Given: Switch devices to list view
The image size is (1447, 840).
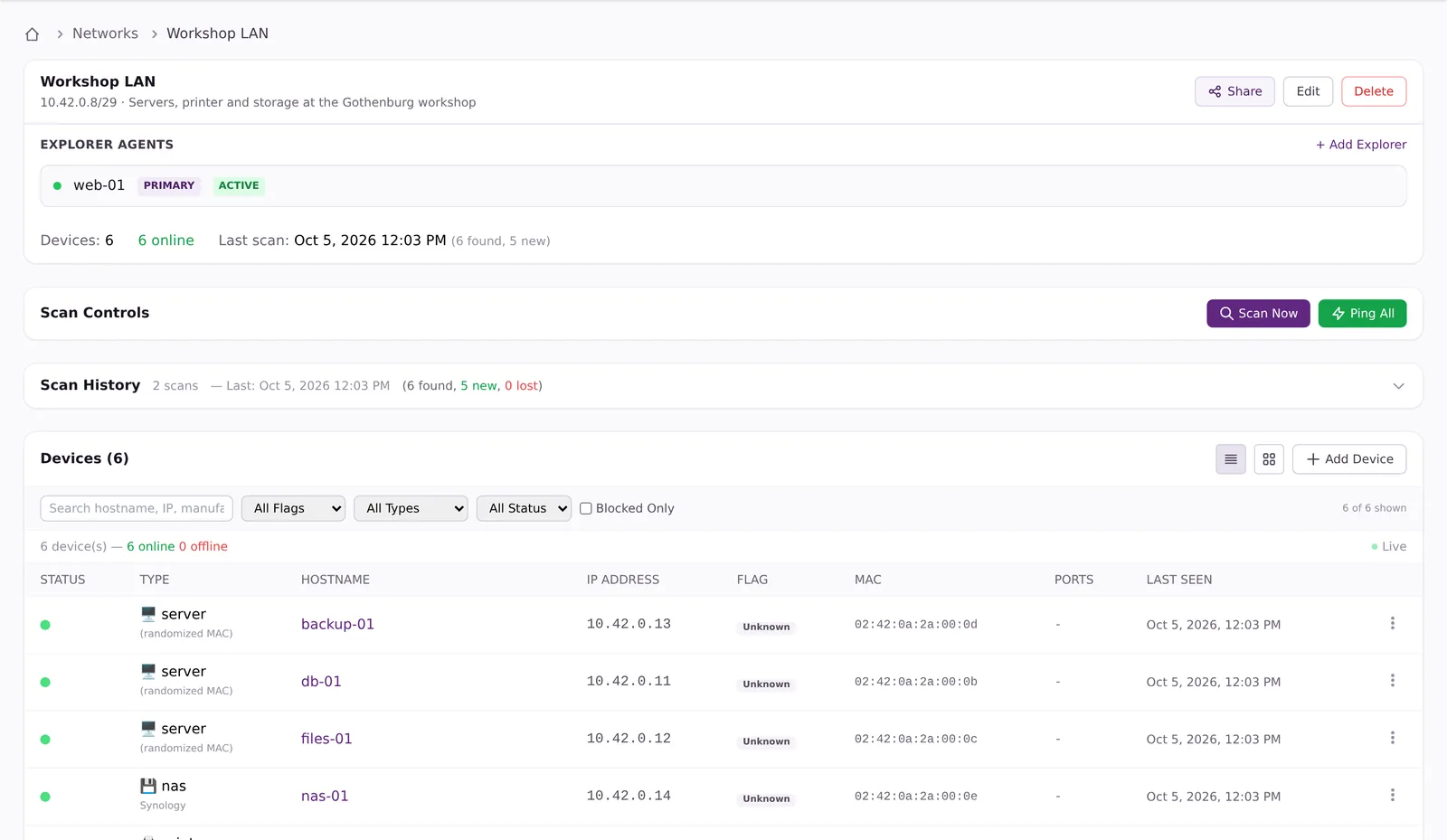Looking at the screenshot, I should click(x=1230, y=459).
